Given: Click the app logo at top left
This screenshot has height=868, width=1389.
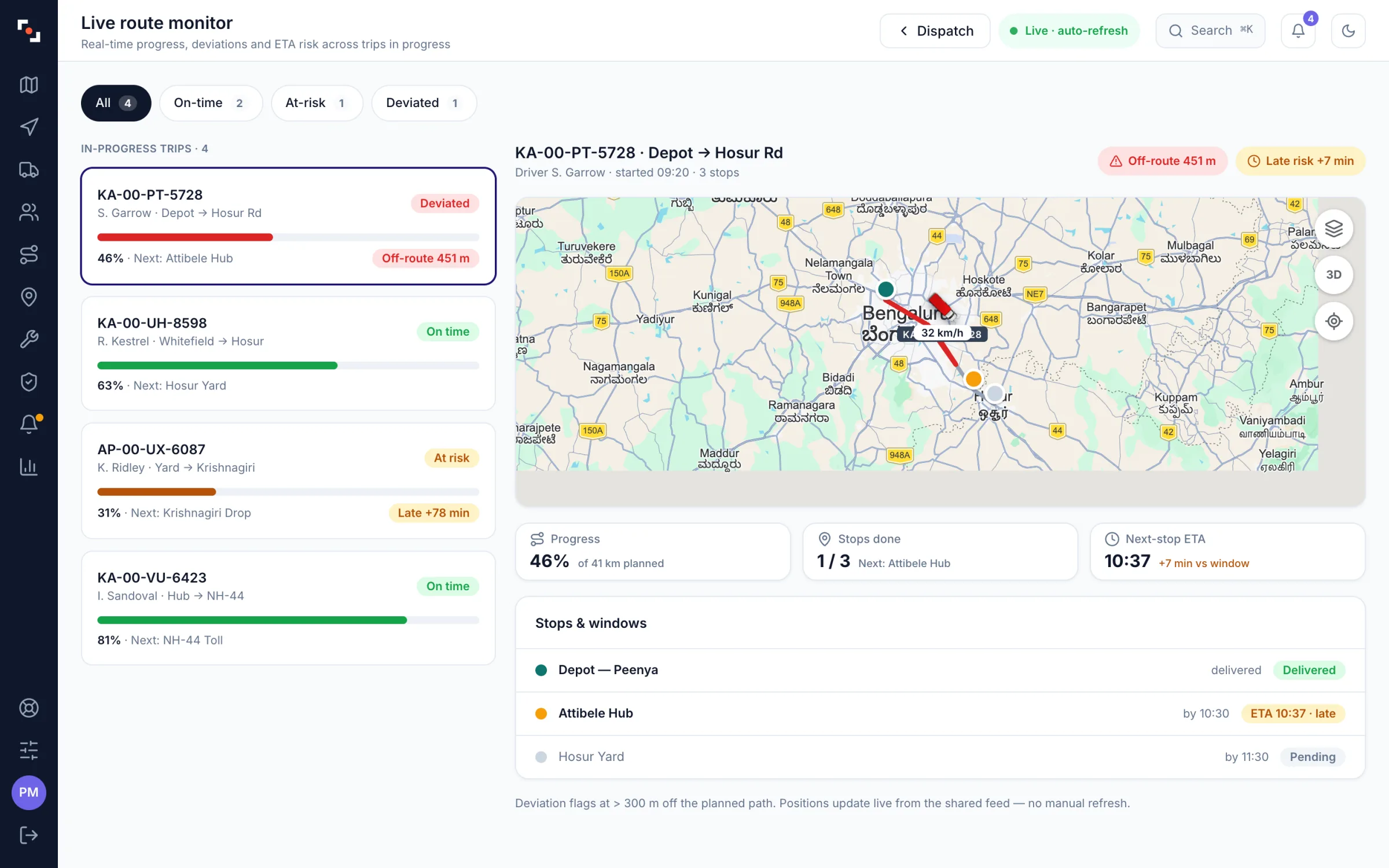Looking at the screenshot, I should pos(28,31).
